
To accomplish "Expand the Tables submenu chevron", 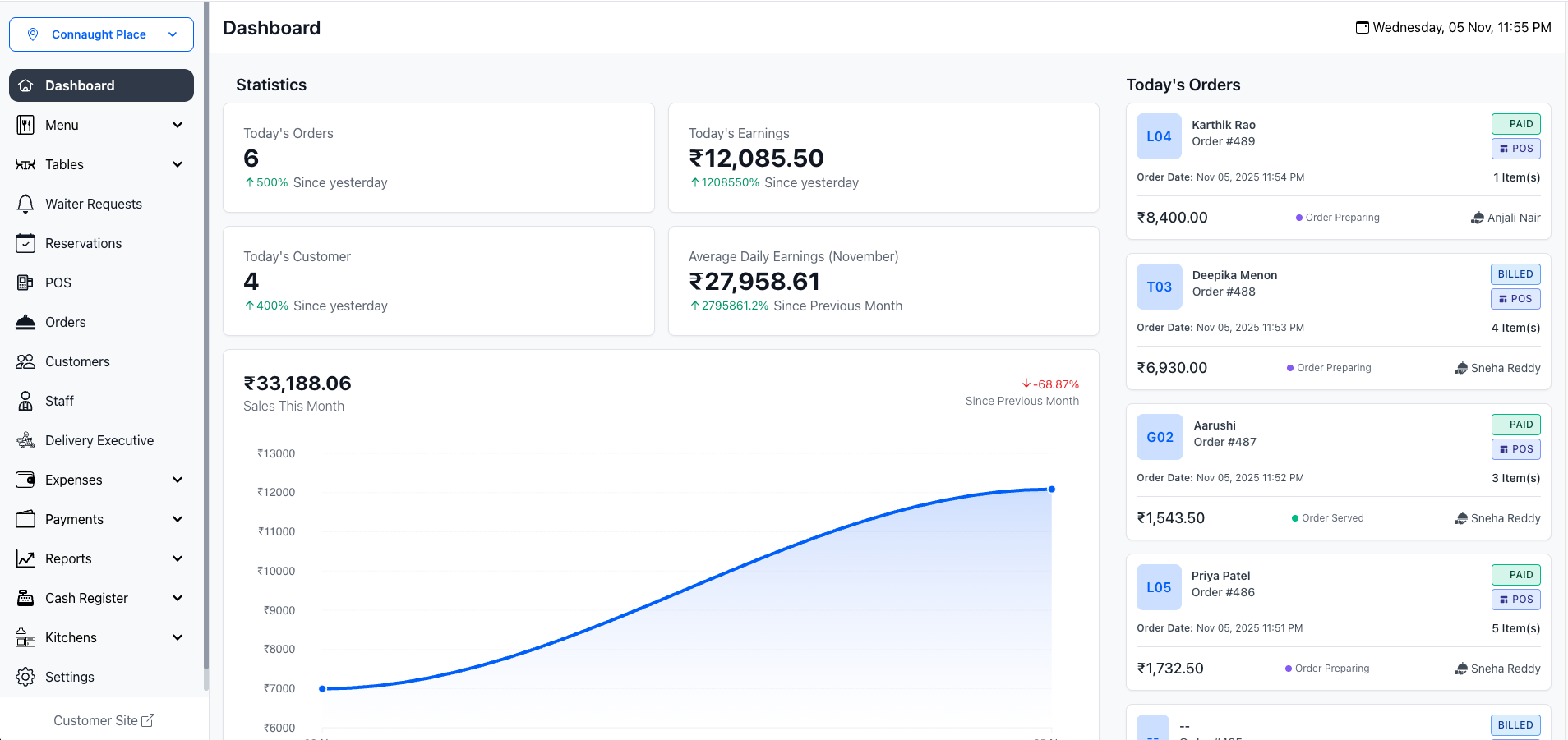I will pos(178,164).
